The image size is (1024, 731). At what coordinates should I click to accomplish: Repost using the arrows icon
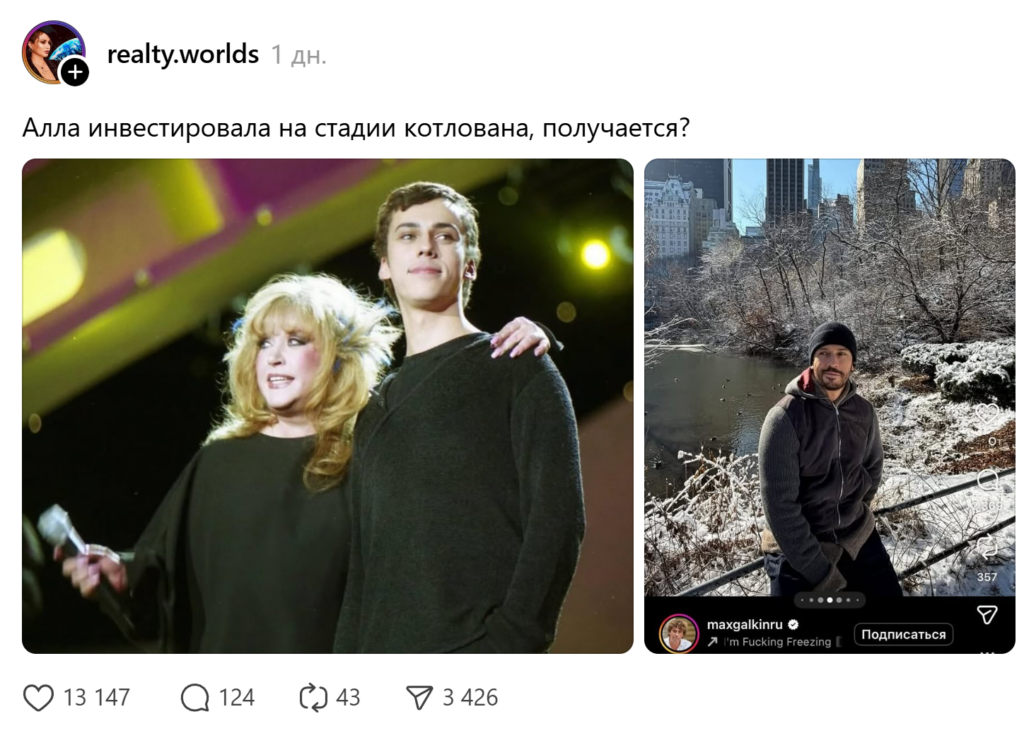click(313, 697)
